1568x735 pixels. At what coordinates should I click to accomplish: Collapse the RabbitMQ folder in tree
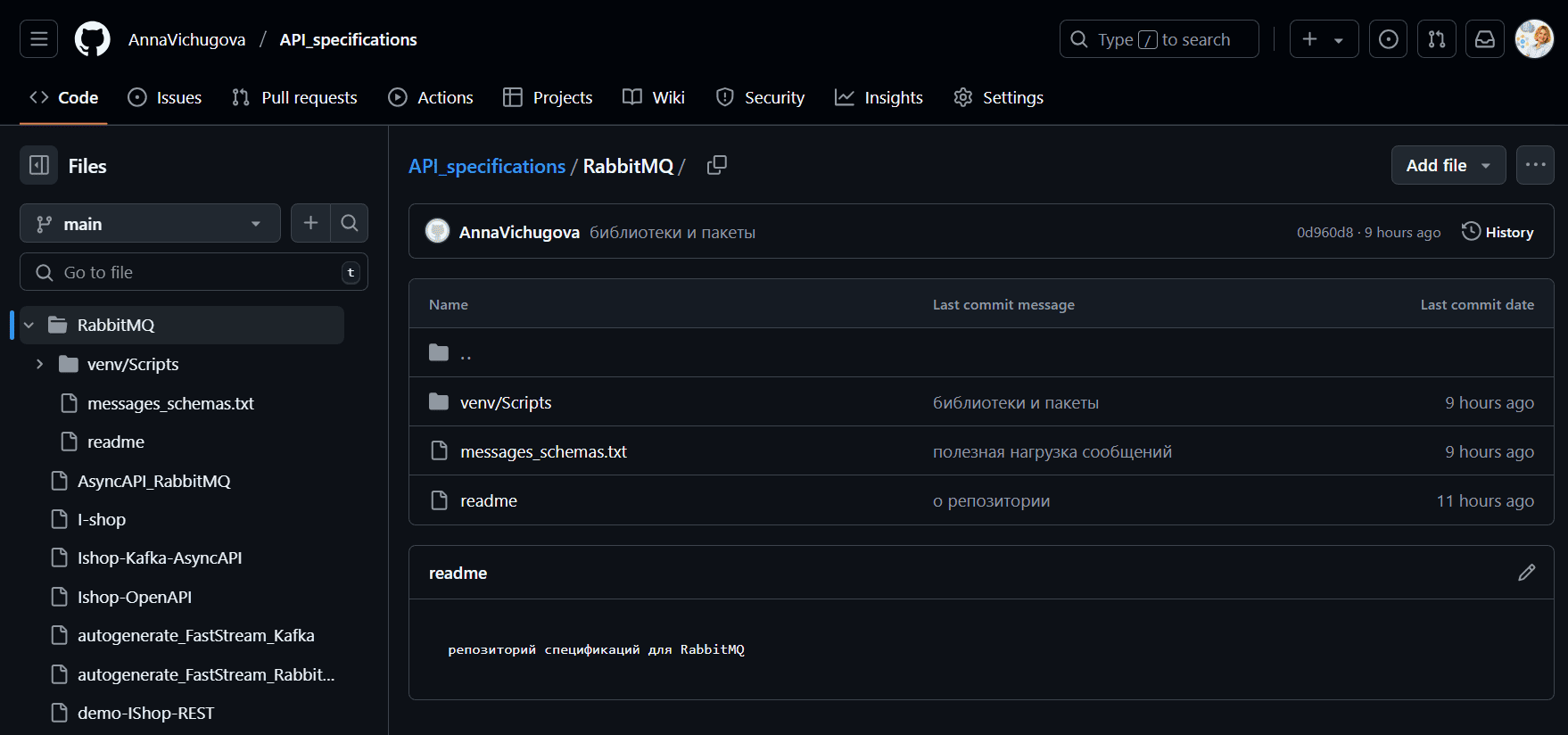[x=29, y=325]
